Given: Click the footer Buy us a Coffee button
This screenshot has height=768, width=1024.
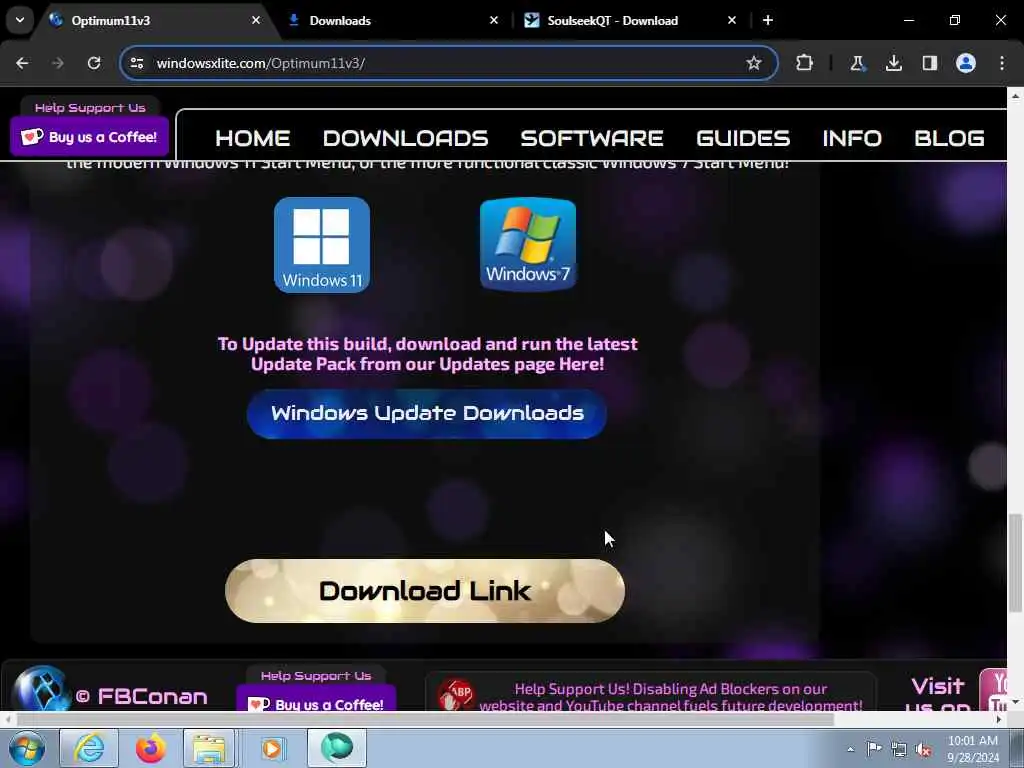Looking at the screenshot, I should [x=316, y=699].
